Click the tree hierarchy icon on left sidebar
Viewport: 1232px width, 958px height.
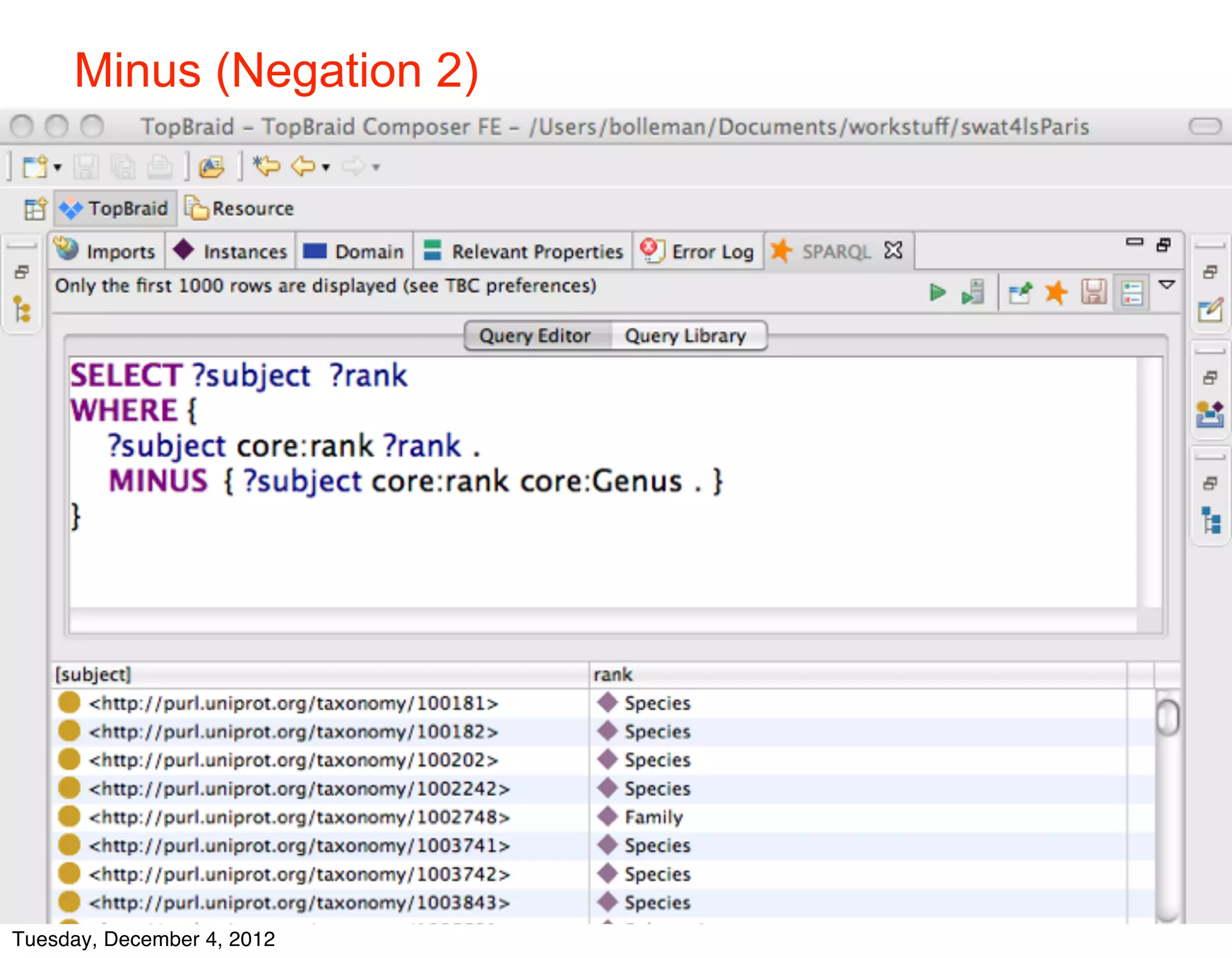(22, 309)
